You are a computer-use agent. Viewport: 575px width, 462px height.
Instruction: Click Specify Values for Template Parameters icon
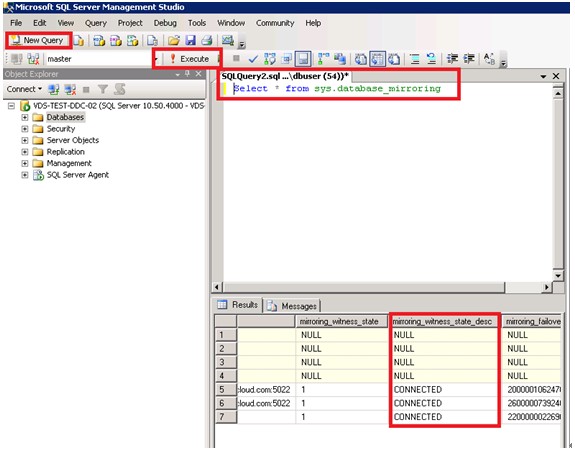pyautogui.click(x=489, y=59)
